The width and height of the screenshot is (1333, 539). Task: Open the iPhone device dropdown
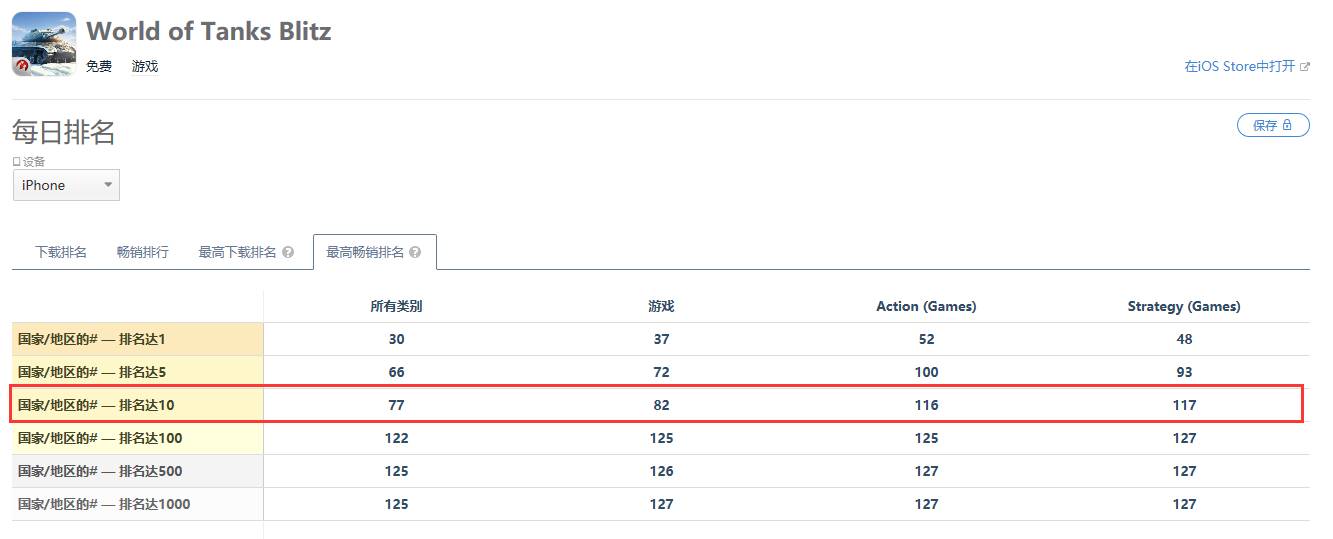coord(66,185)
